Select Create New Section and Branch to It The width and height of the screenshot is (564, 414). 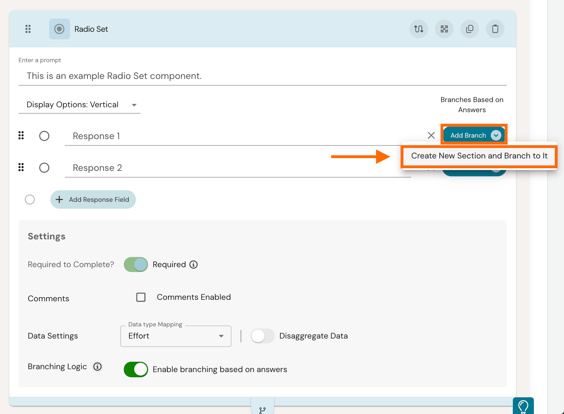[479, 156]
